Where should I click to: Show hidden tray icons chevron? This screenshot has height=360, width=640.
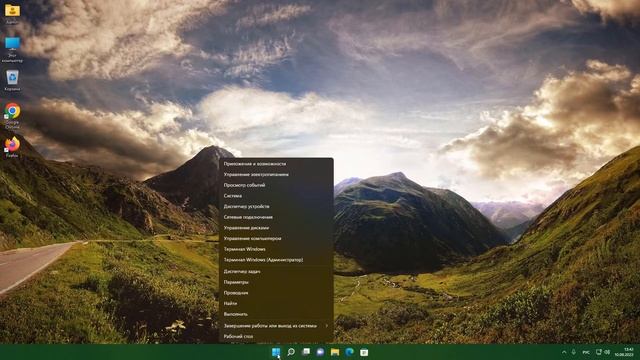564,352
